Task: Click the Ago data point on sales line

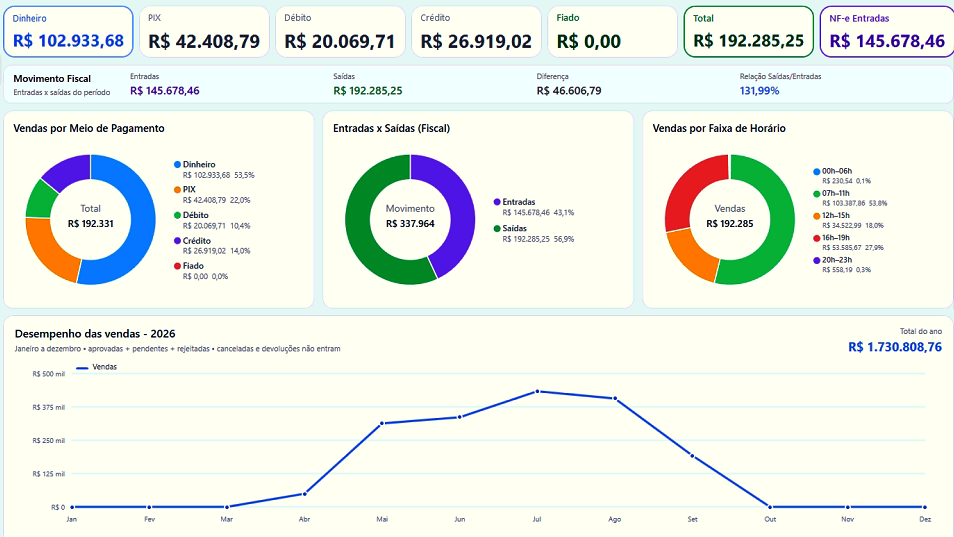Action: pos(615,399)
